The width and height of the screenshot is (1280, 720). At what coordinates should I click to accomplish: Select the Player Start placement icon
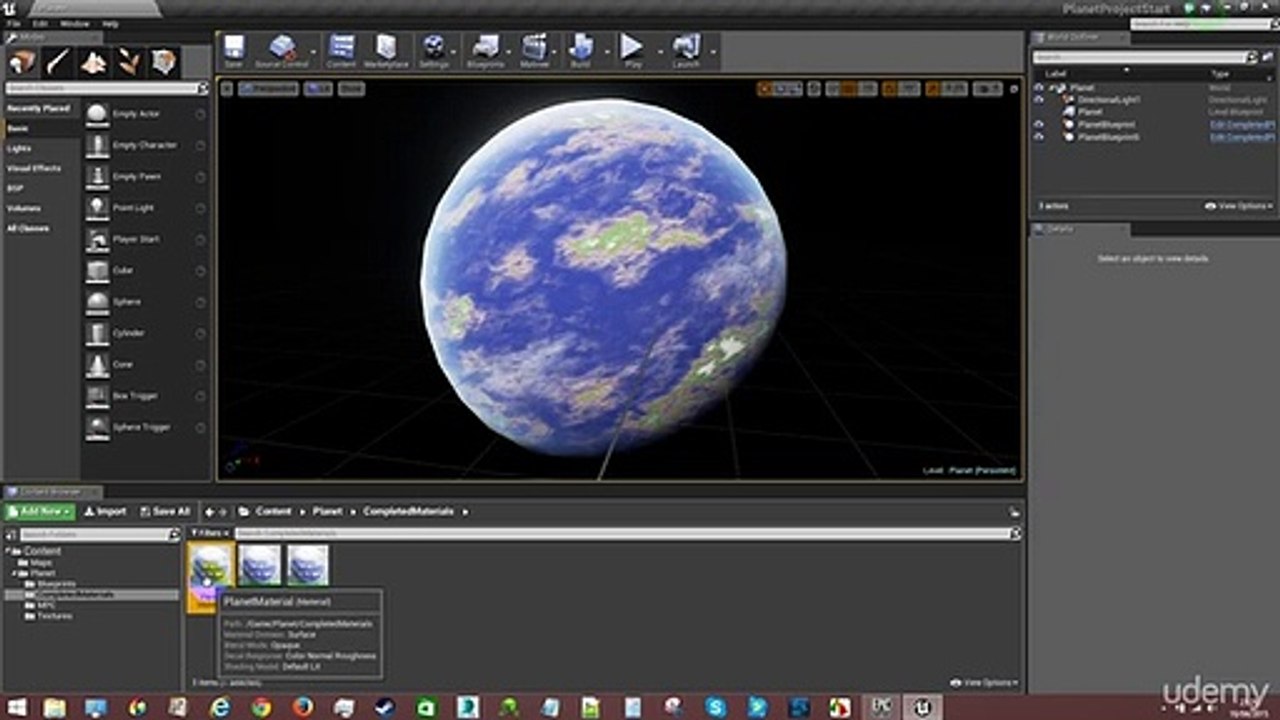(97, 239)
